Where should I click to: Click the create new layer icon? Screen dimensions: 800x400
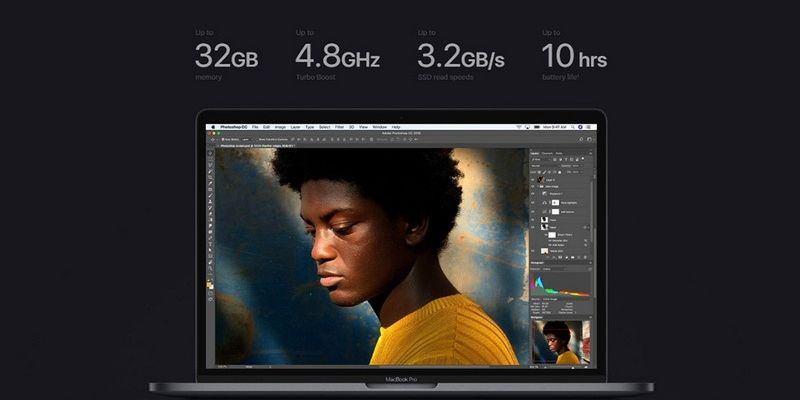[579, 257]
